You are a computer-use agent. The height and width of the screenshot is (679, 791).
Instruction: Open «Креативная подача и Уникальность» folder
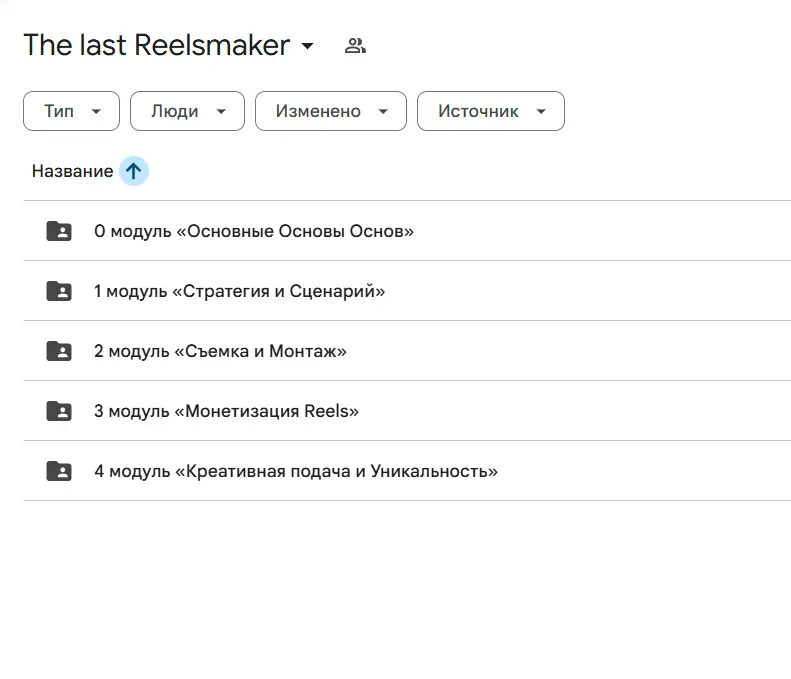pyautogui.click(x=296, y=471)
